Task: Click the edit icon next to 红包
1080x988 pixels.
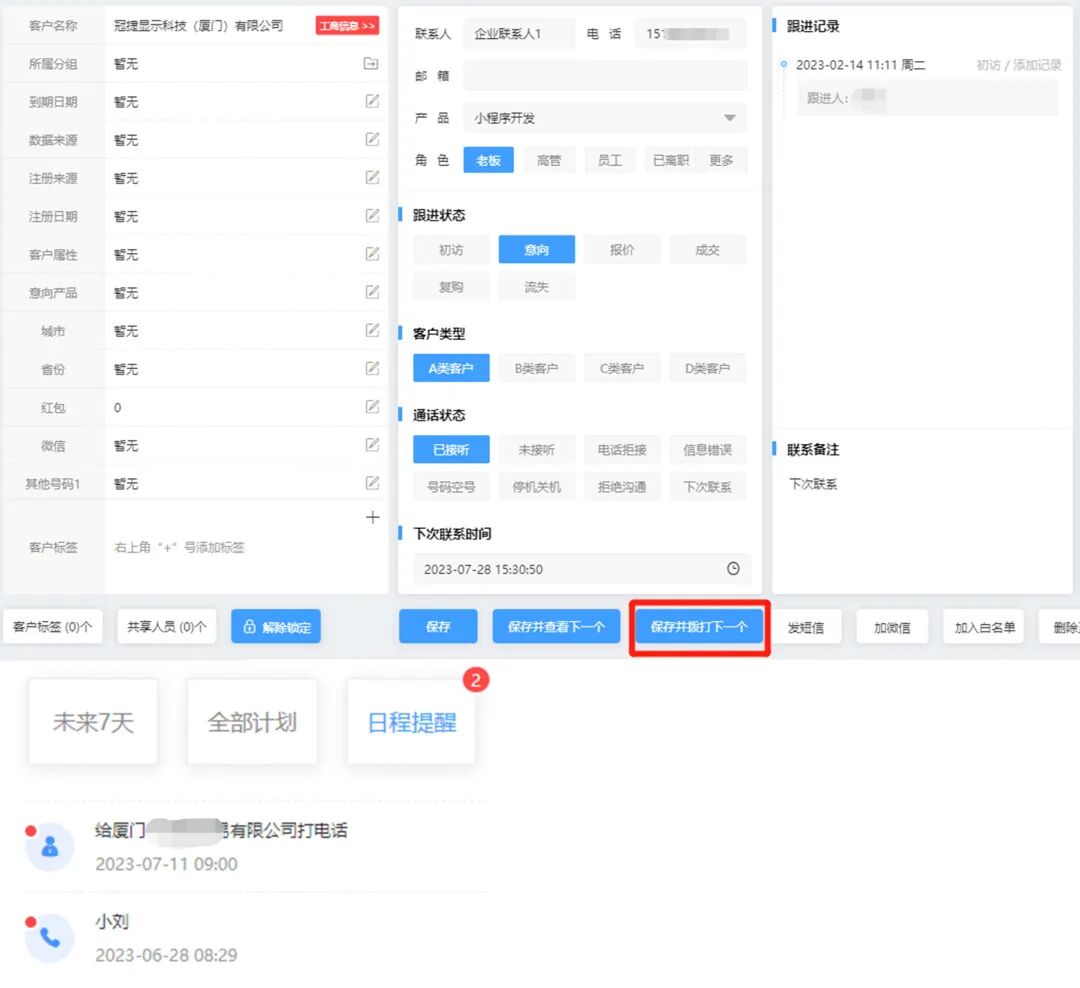Action: (371, 407)
